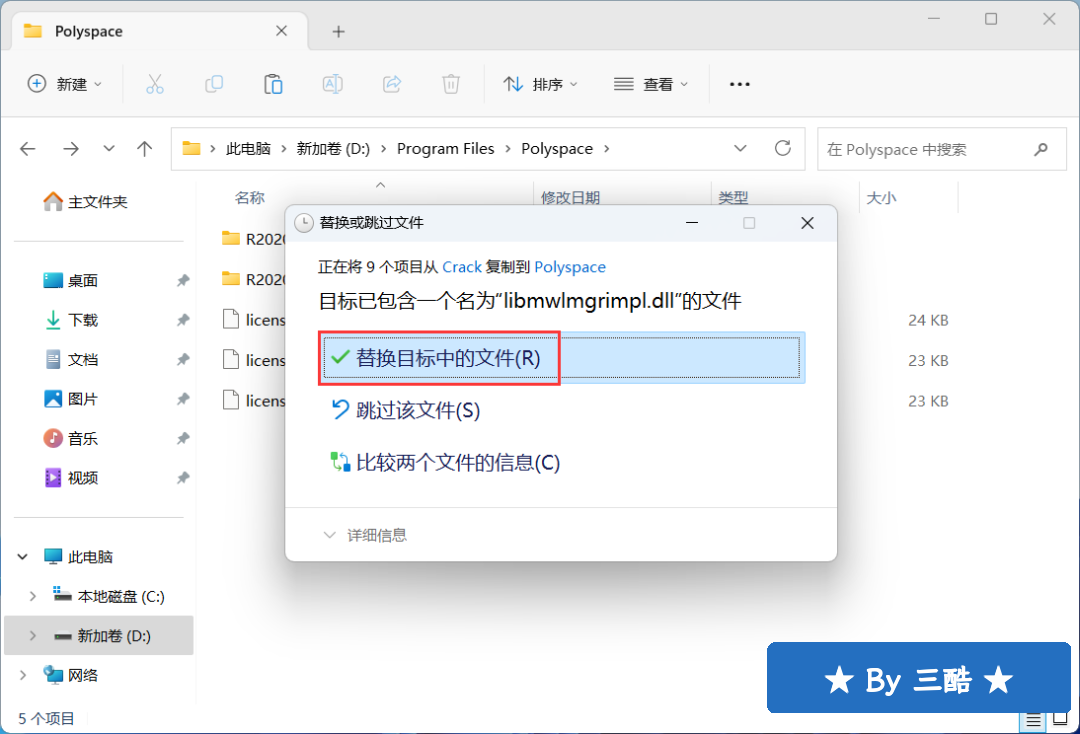Image resolution: width=1080 pixels, height=734 pixels.
Task: Collapse the 此电脑 tree node
Action: [23, 556]
